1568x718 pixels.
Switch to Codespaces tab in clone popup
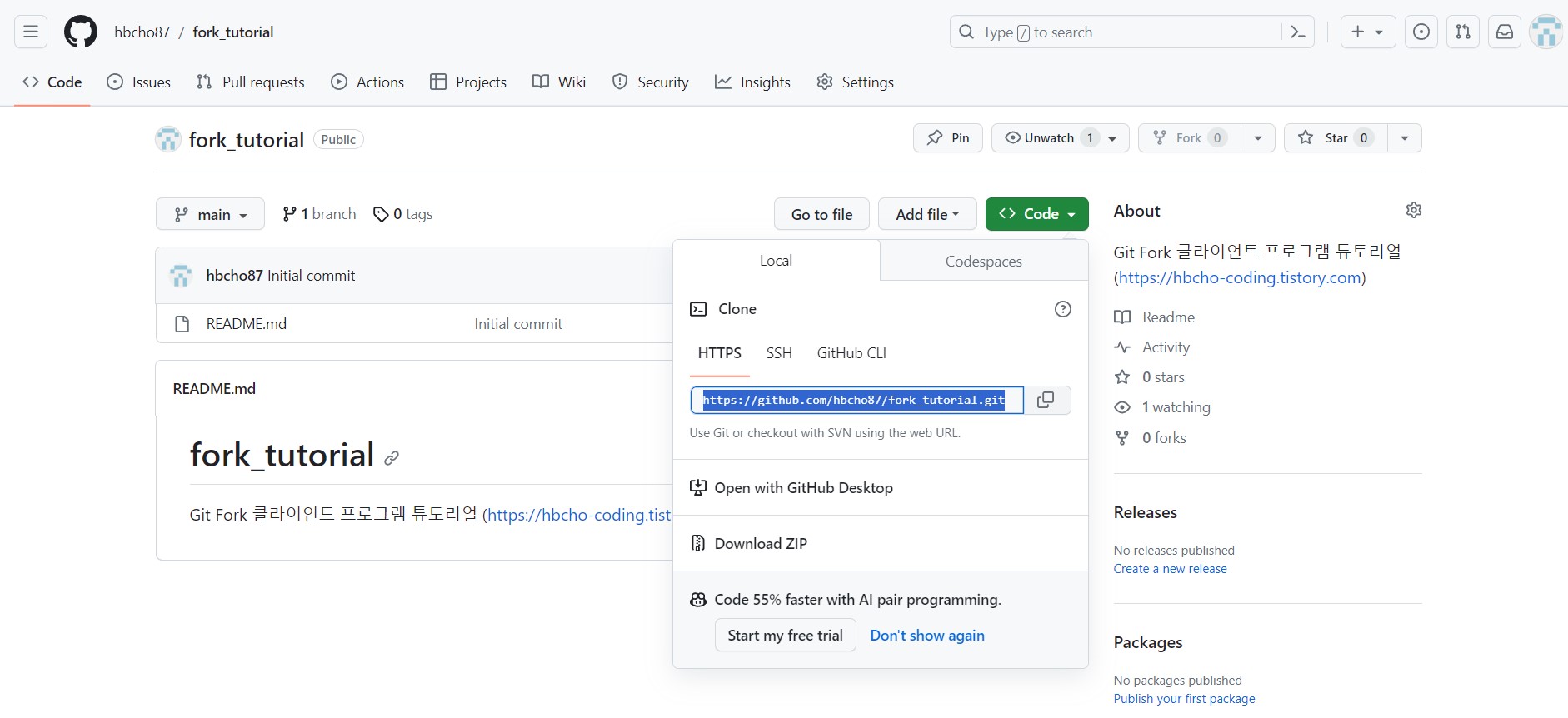[x=984, y=261]
